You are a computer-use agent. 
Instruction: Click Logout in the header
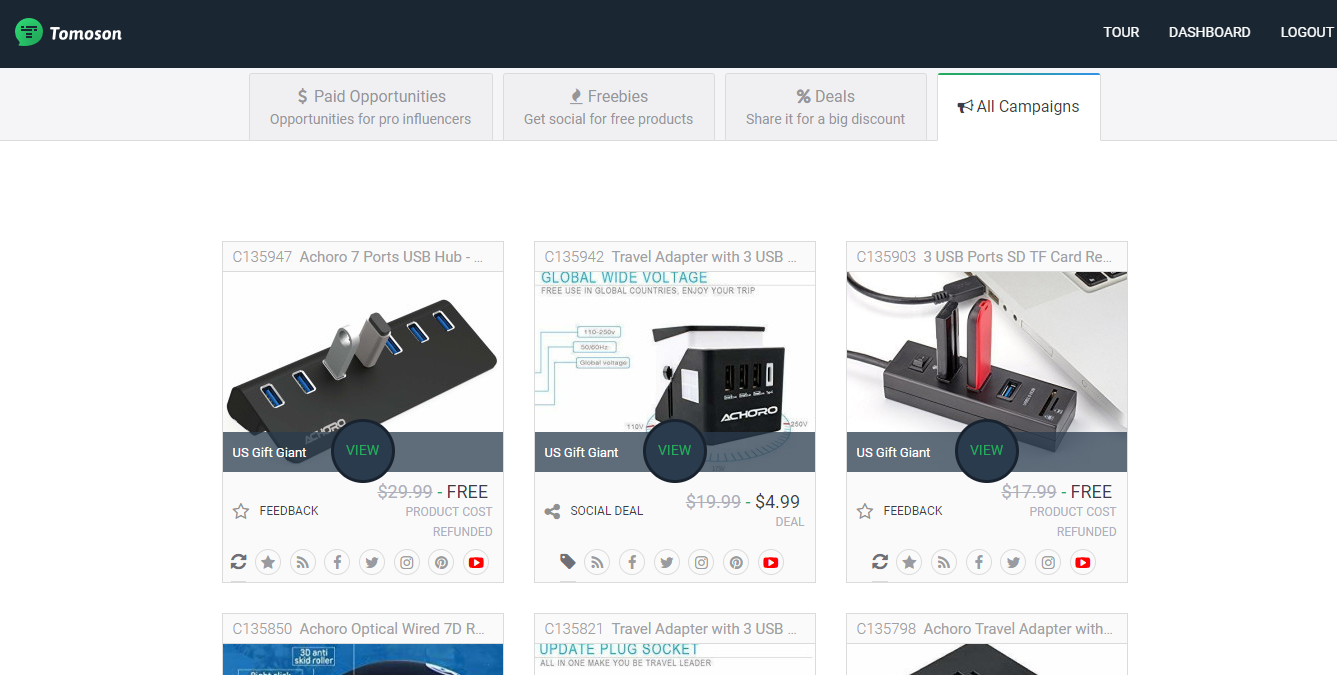(x=1306, y=32)
